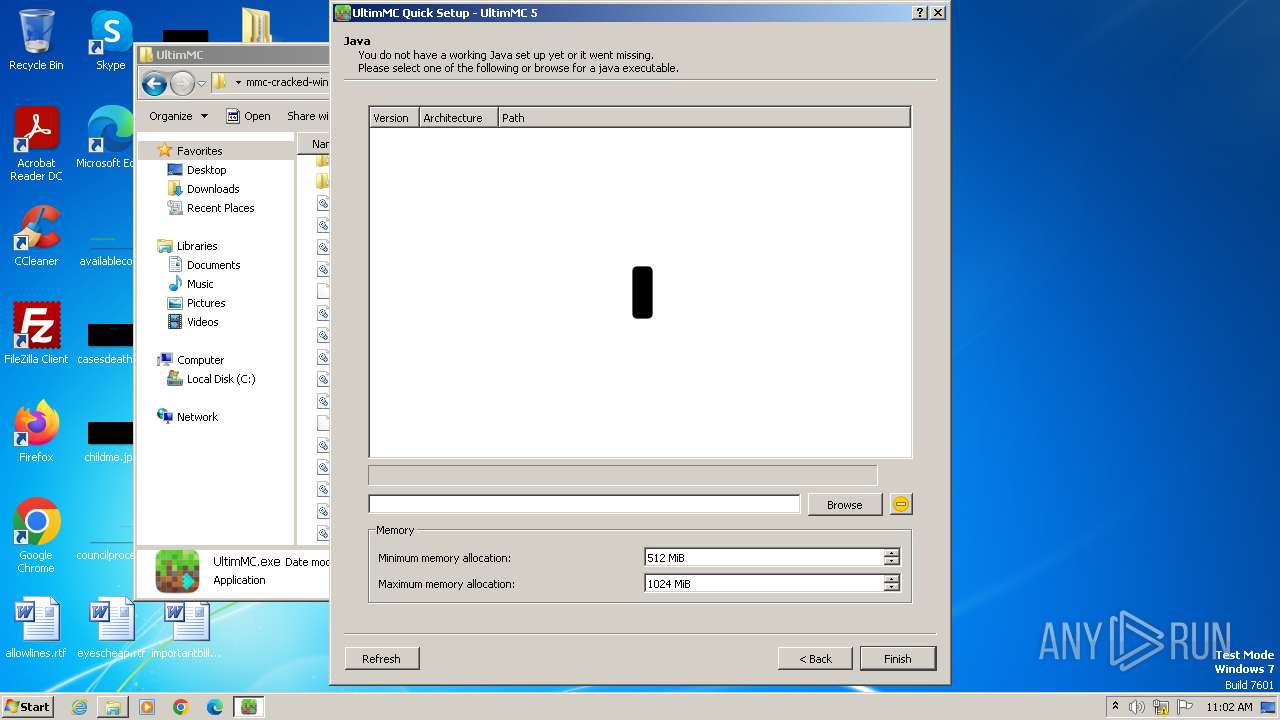Open Windows Explorer taskbar button
Screen dimensions: 1280x720
click(x=113, y=707)
